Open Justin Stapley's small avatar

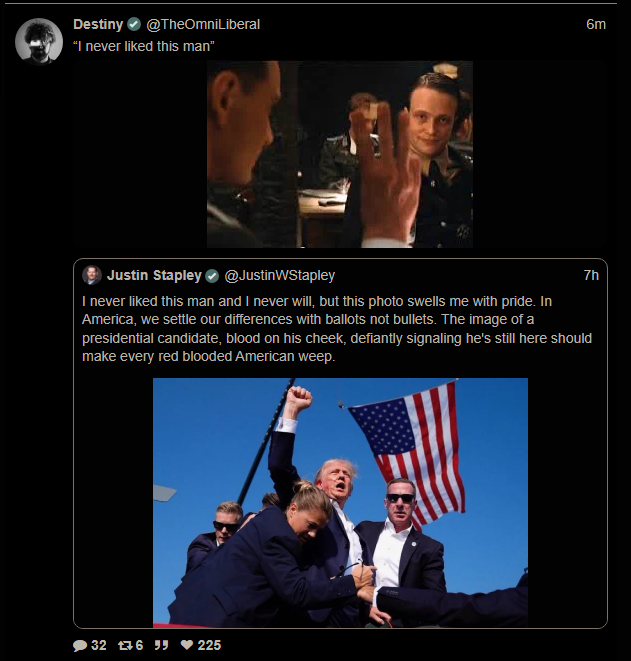click(92, 275)
